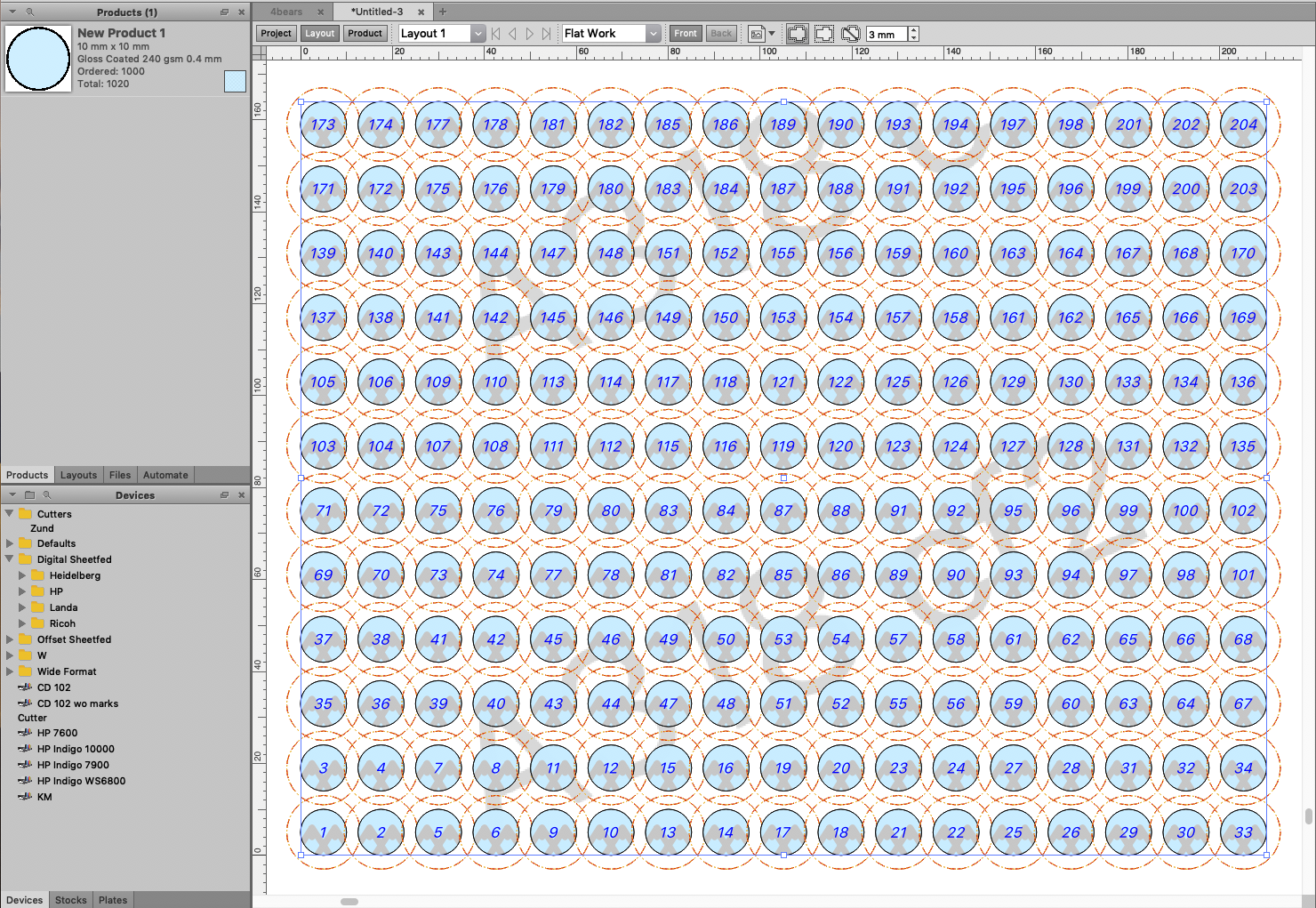Show the Back side

pyautogui.click(x=721, y=34)
